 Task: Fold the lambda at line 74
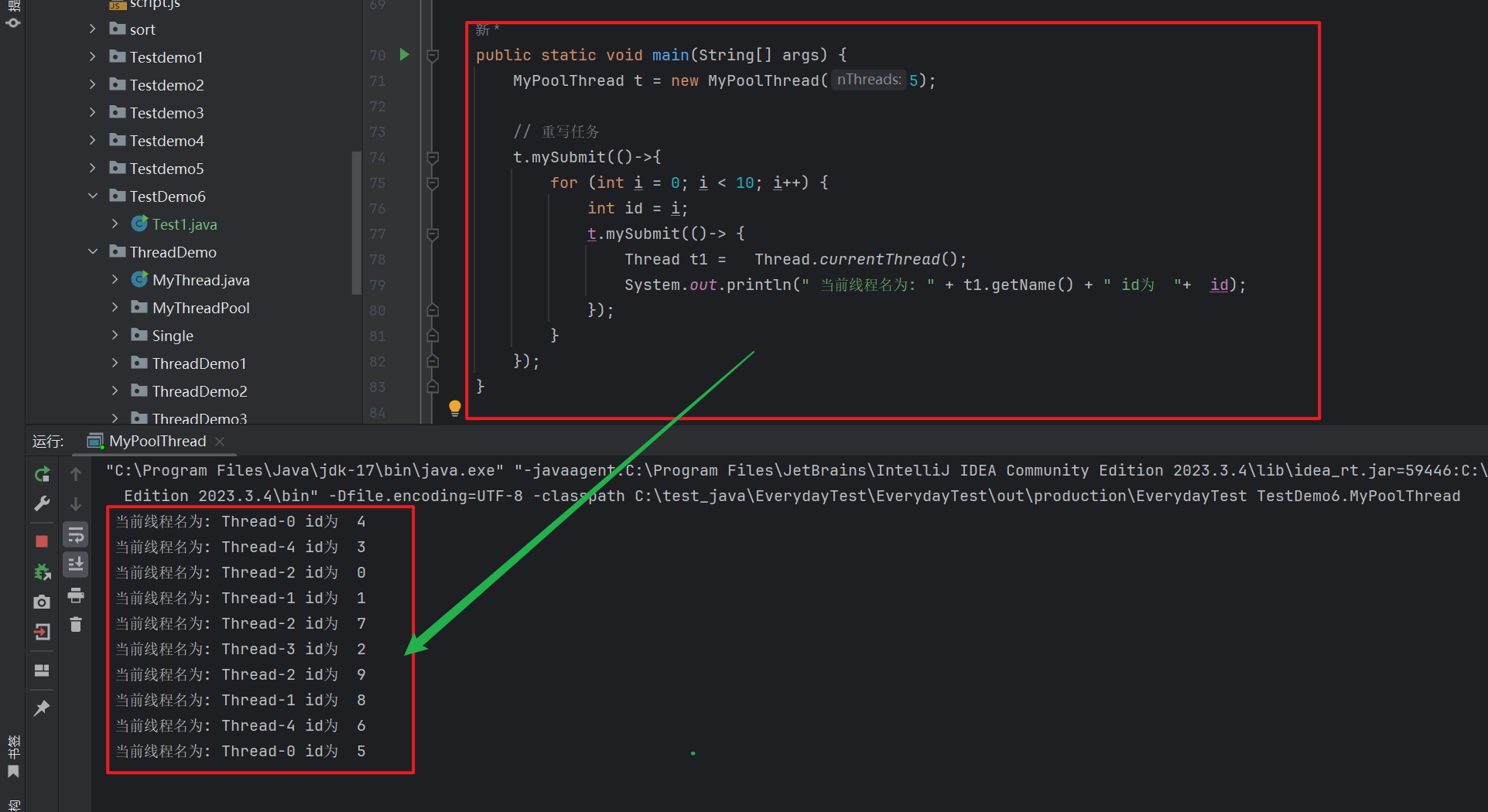pyautogui.click(x=433, y=158)
